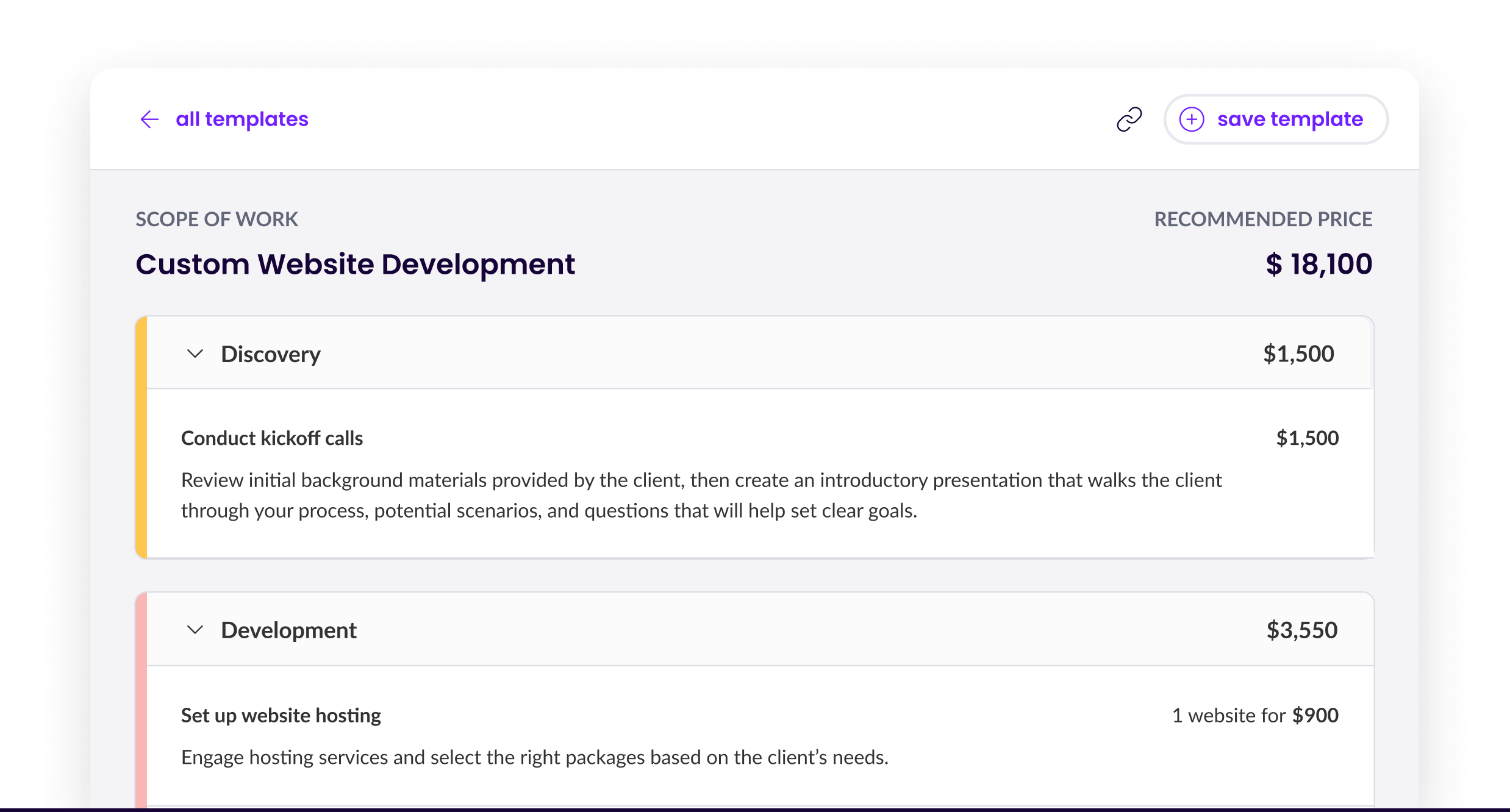Click the yellow Discovery color bar
Viewport: 1510px width, 812px height.
tap(141, 436)
